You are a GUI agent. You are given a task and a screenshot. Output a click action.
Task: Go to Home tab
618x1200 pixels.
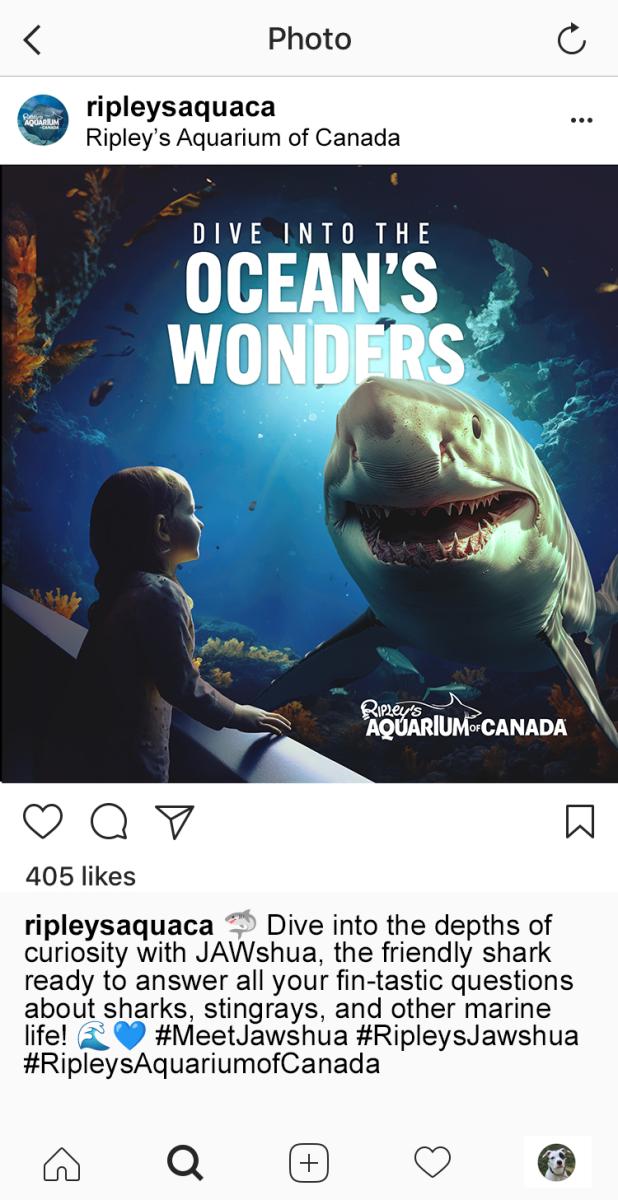62,1163
